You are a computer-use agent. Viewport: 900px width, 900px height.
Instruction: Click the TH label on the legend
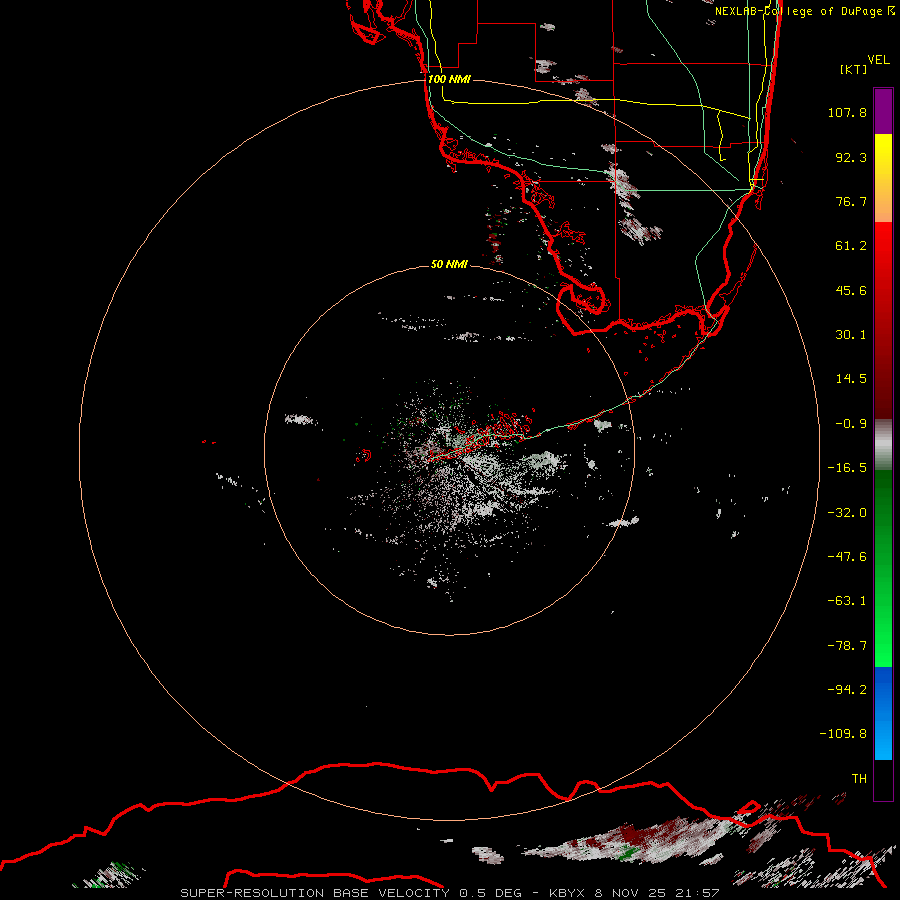[859, 779]
